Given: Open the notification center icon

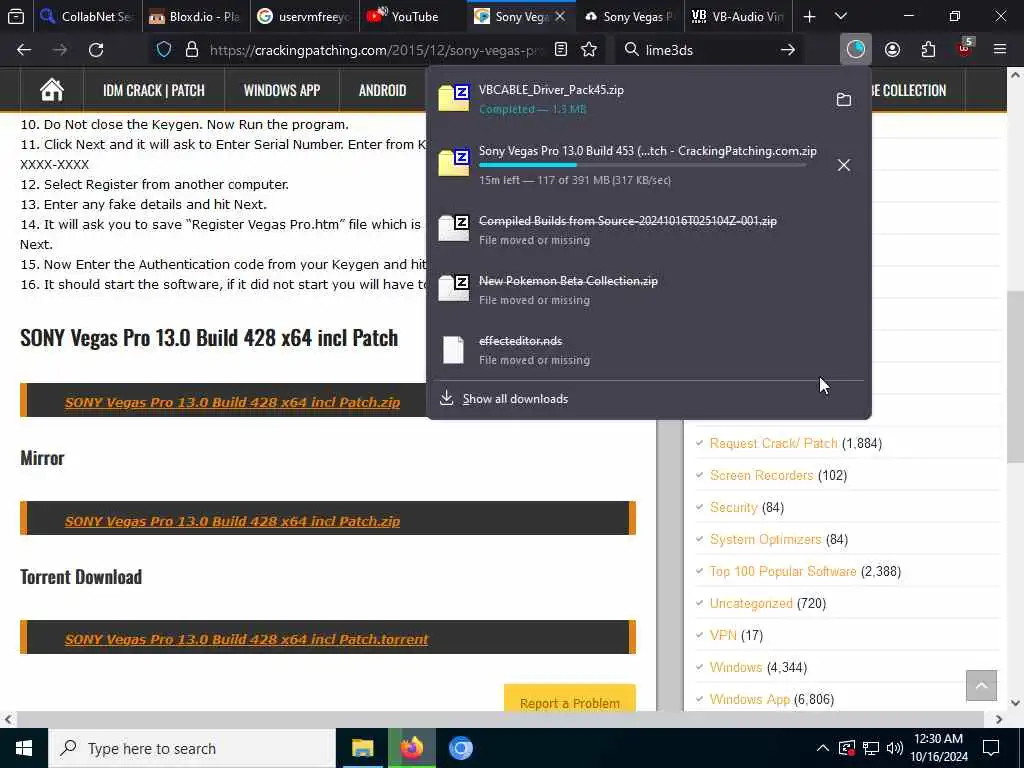Looking at the screenshot, I should coord(991,748).
